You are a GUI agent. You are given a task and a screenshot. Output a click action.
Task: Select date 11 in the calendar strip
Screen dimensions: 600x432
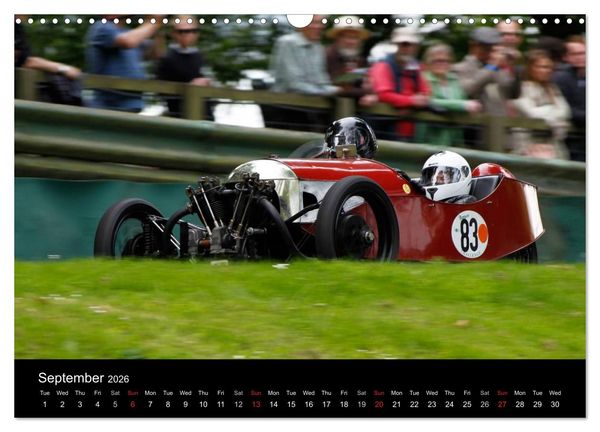221,404
